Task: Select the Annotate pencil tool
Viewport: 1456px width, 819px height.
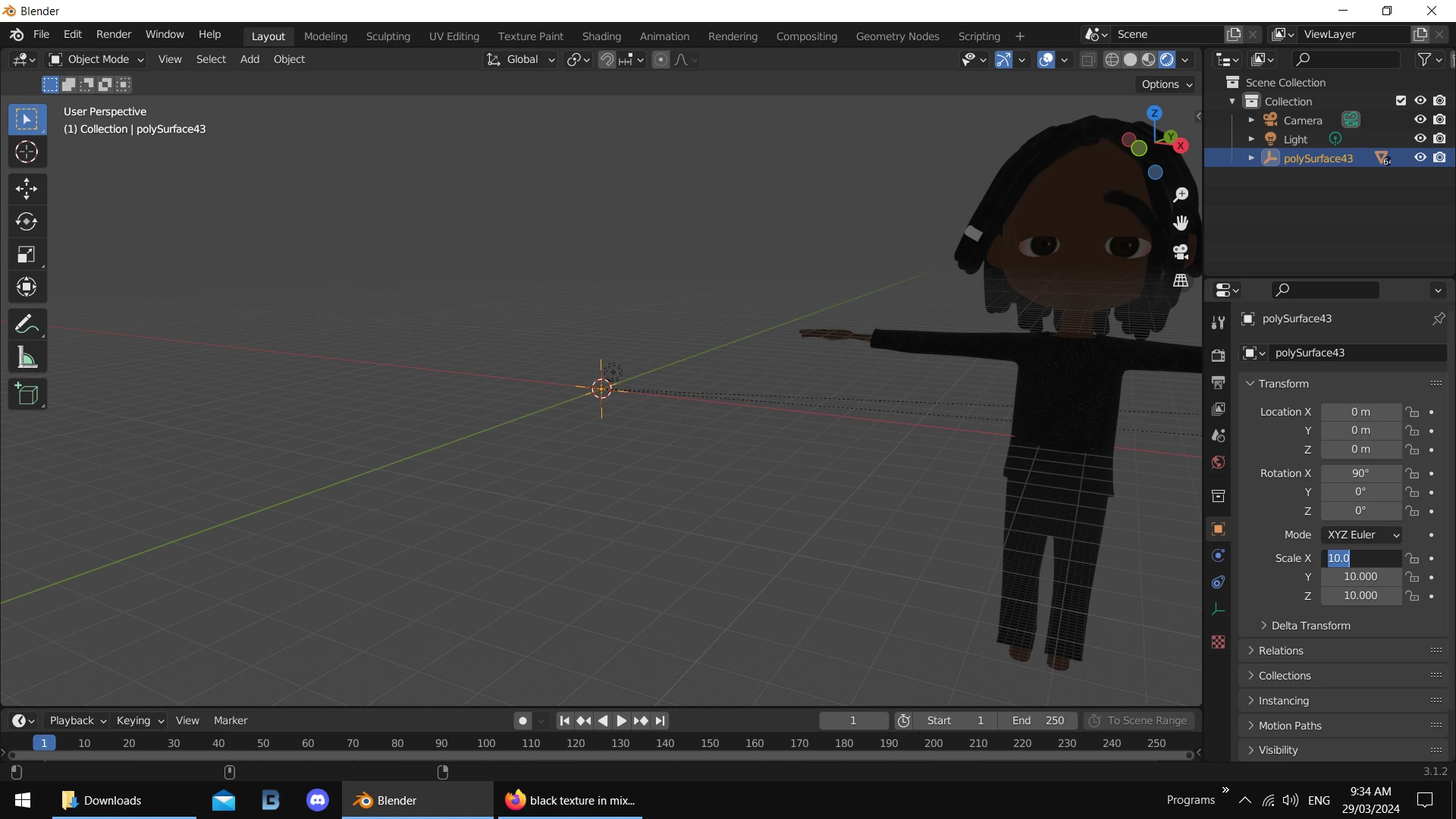Action: click(x=27, y=325)
